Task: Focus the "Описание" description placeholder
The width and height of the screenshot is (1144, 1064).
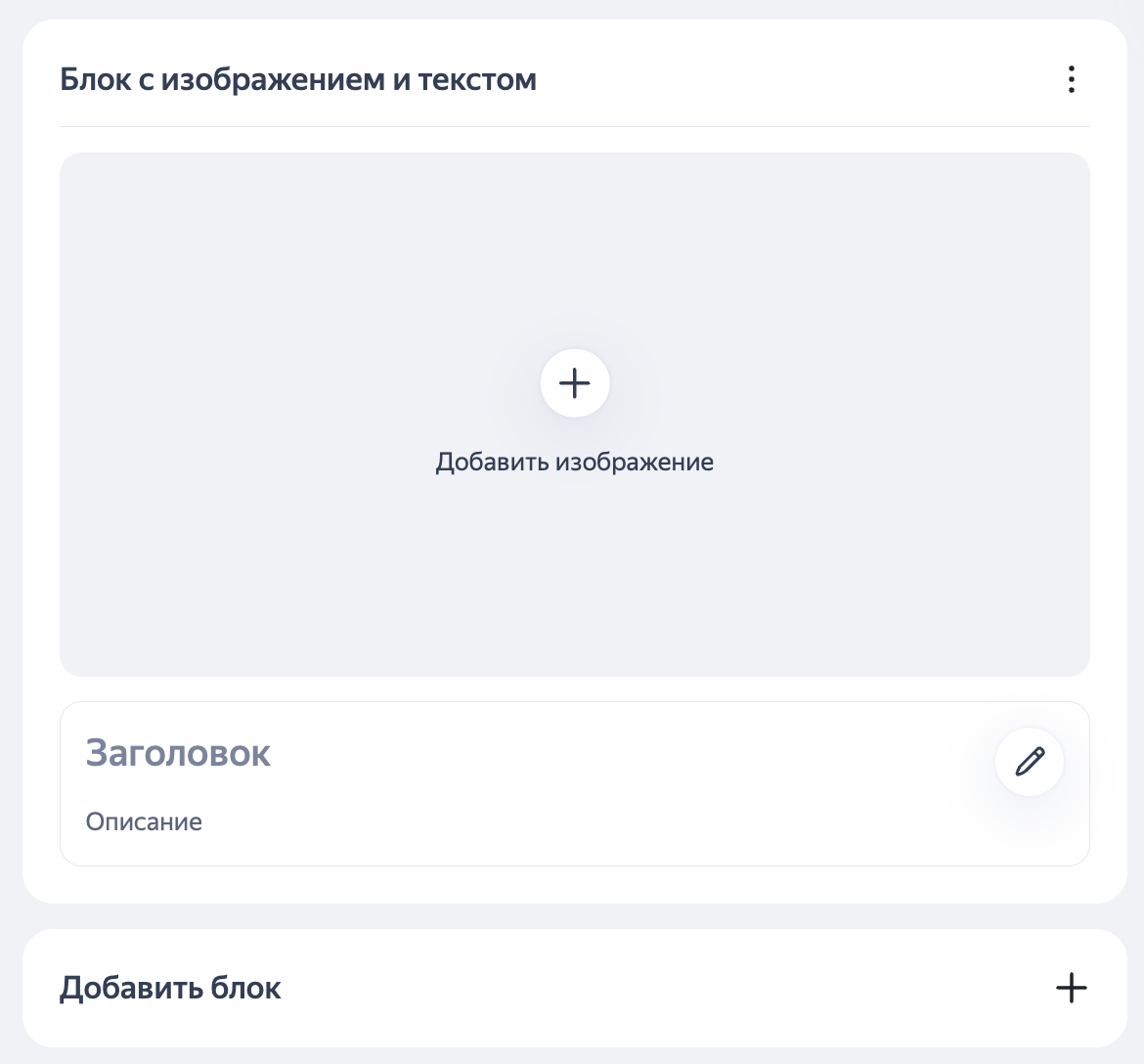Action: click(144, 821)
